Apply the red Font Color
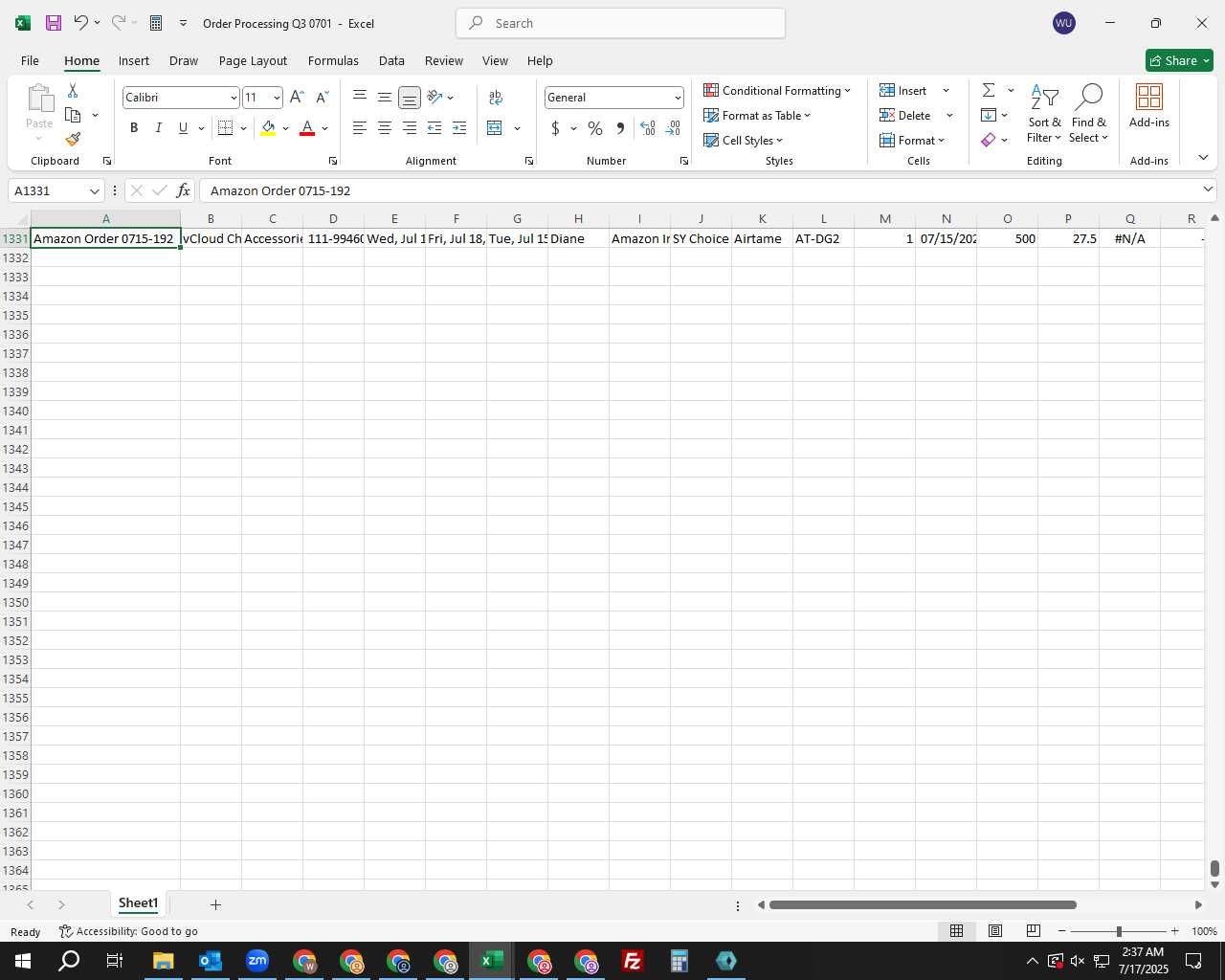This screenshot has width=1225, height=980. point(307,128)
